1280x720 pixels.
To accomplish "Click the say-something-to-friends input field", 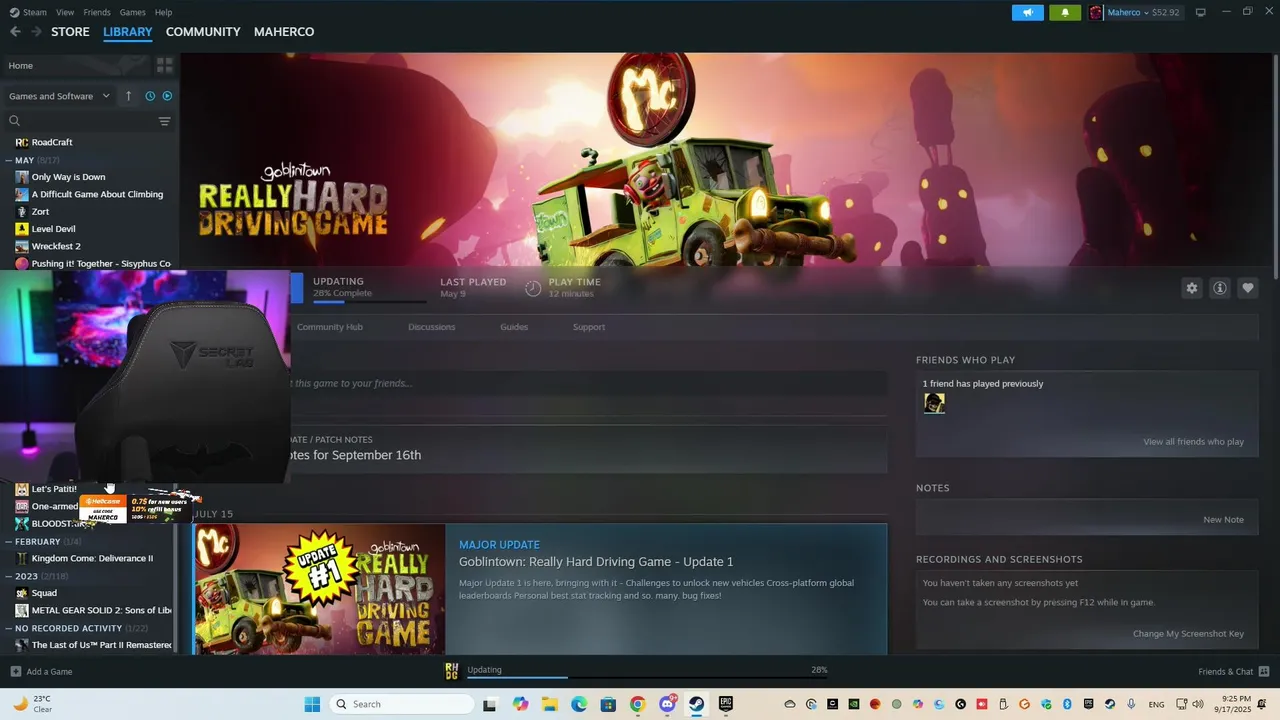I will 588,383.
